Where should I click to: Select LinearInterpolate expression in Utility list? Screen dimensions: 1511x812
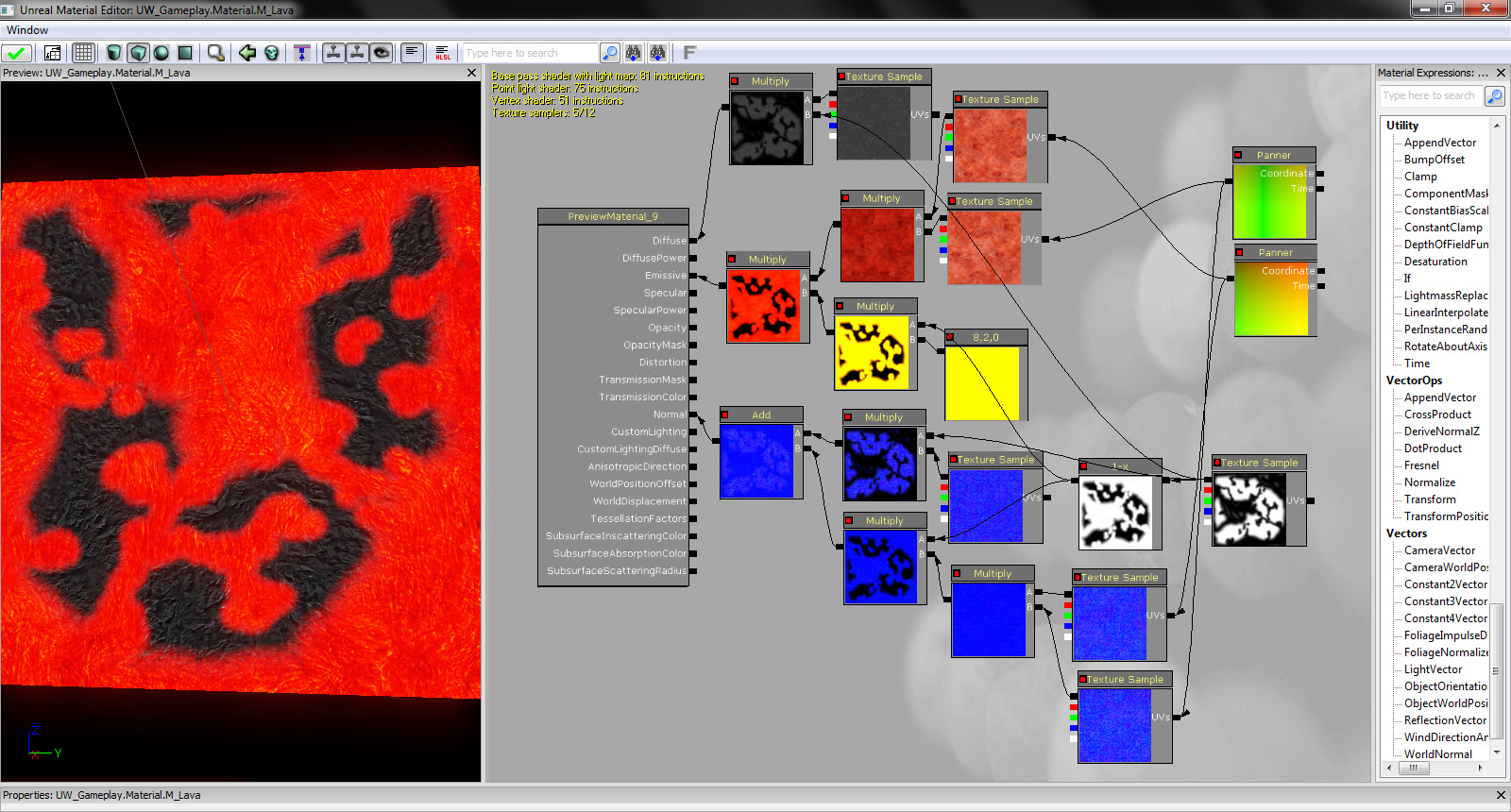(x=1445, y=313)
